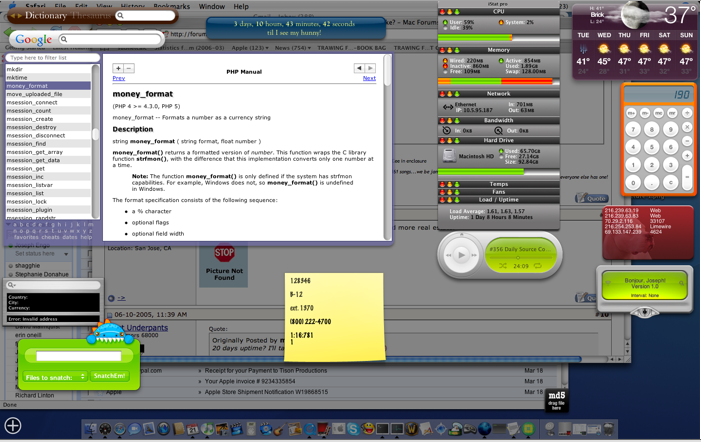Launch World of Warcraft from the Dock
Viewport: 701px width, 442px height.
coord(411,429)
